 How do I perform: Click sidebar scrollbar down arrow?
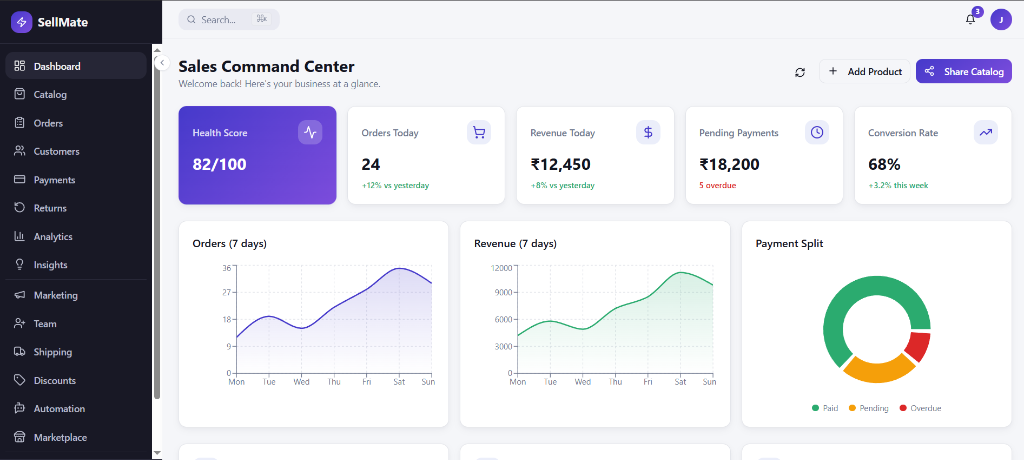point(157,452)
